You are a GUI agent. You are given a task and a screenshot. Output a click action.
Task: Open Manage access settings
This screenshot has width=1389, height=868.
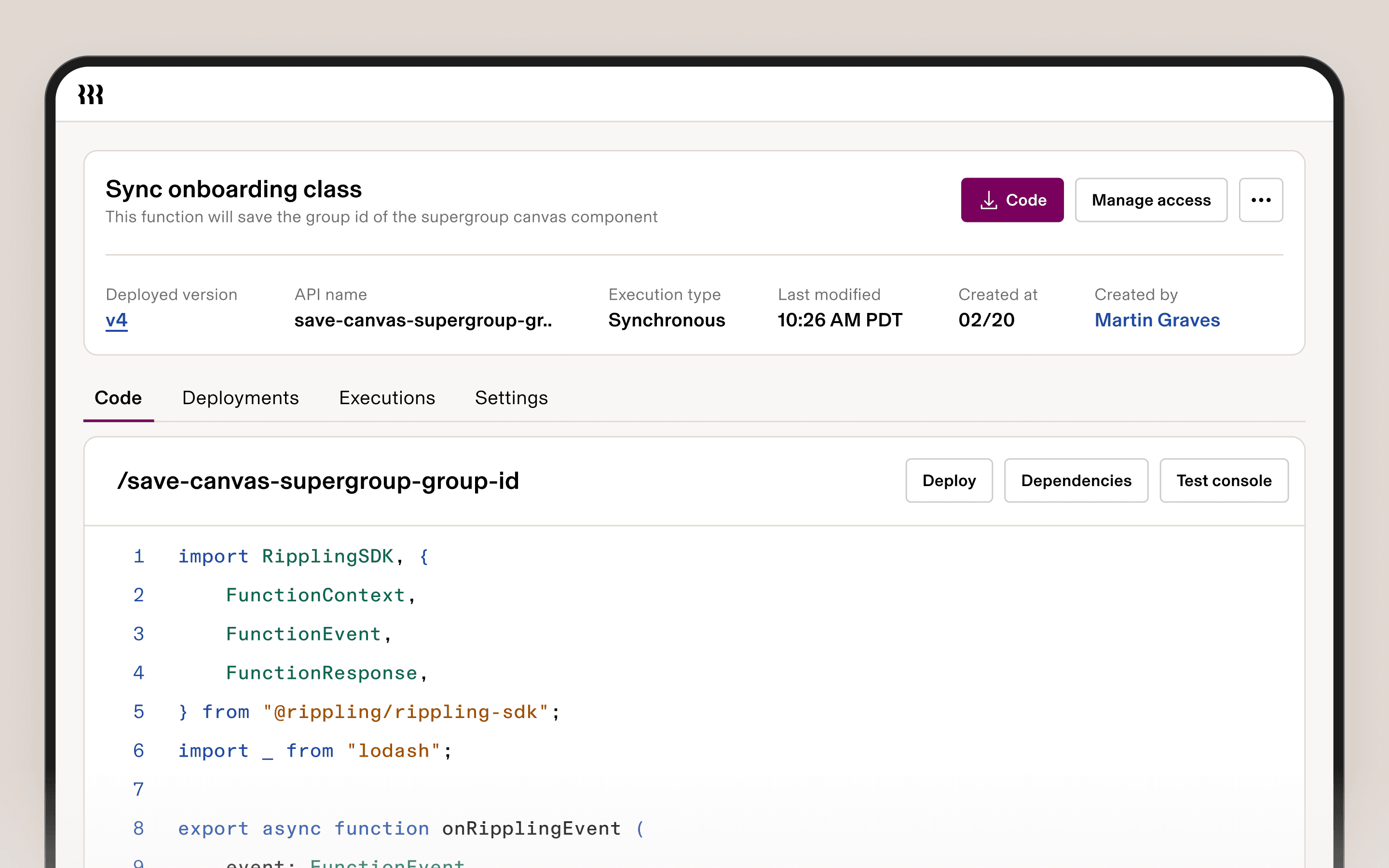pos(1151,200)
